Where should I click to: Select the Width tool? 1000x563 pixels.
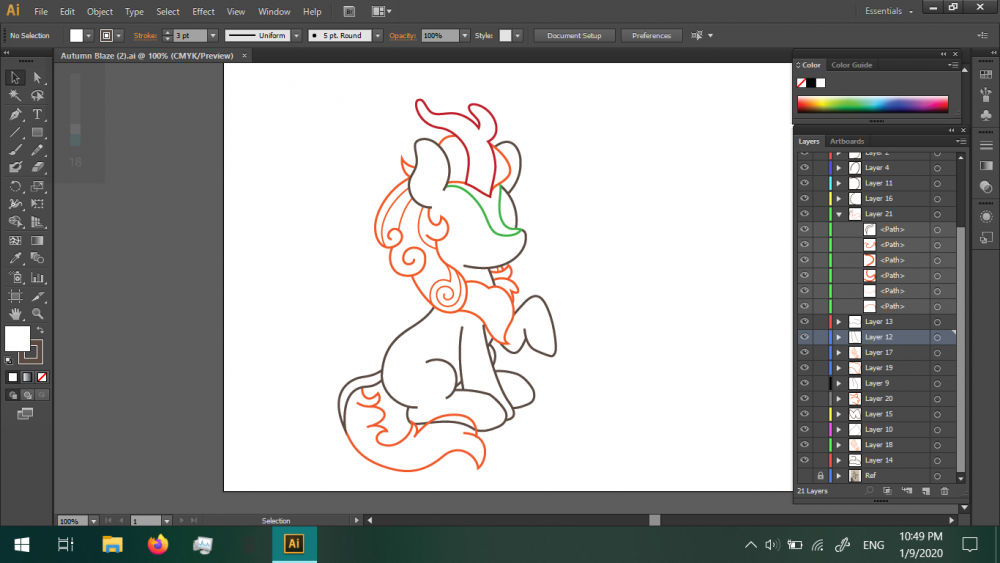point(15,204)
